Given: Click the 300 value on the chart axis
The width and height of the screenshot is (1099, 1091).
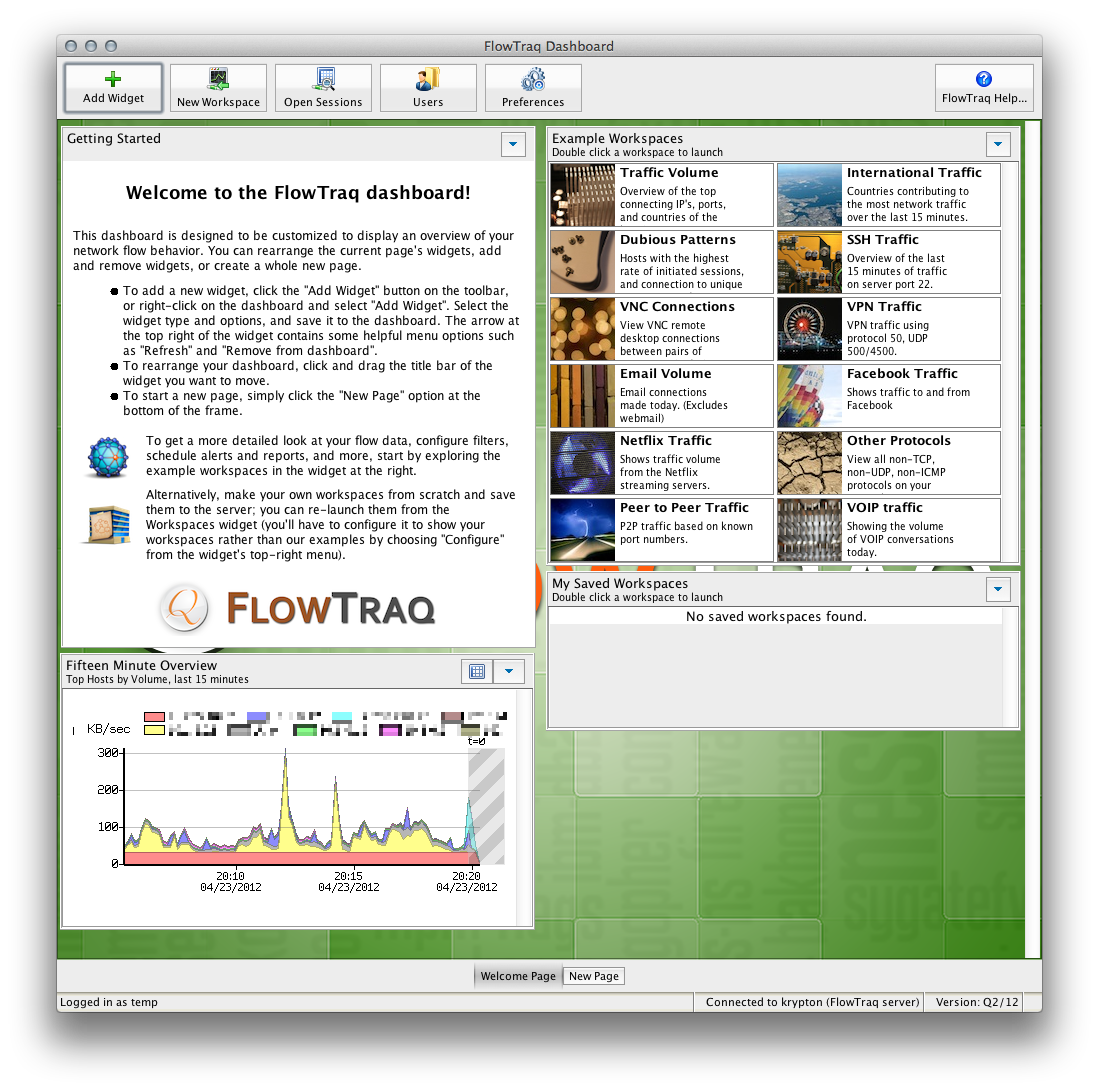Looking at the screenshot, I should point(108,753).
